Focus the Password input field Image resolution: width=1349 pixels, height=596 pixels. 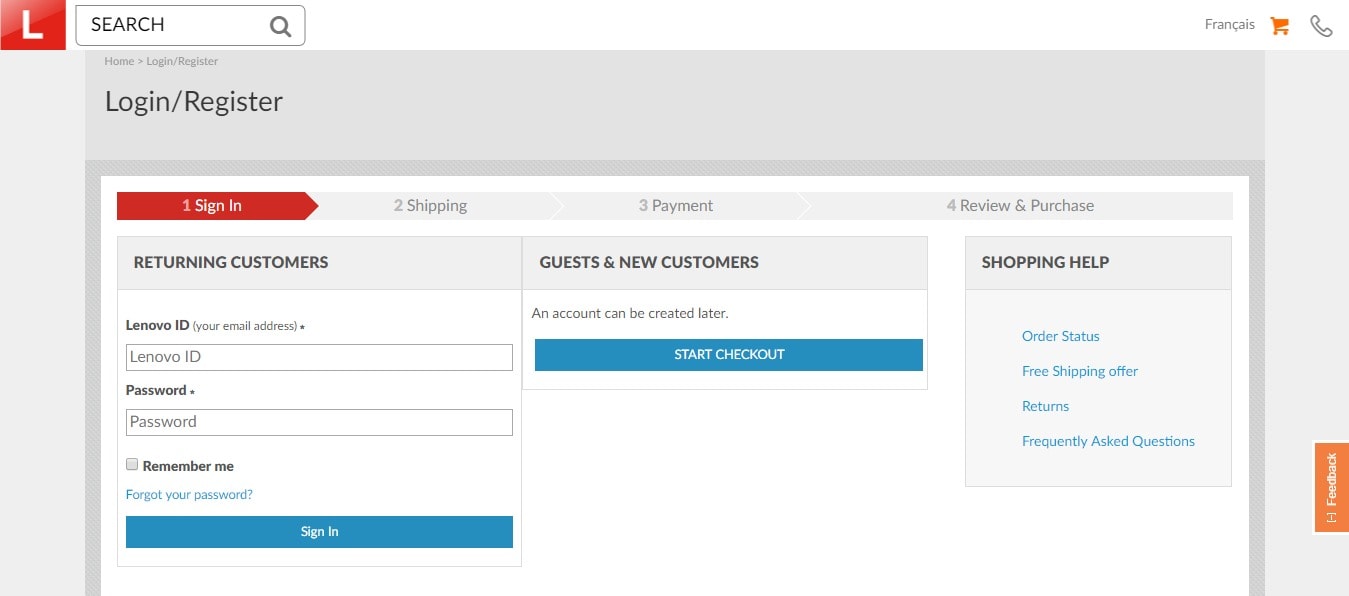coord(319,422)
